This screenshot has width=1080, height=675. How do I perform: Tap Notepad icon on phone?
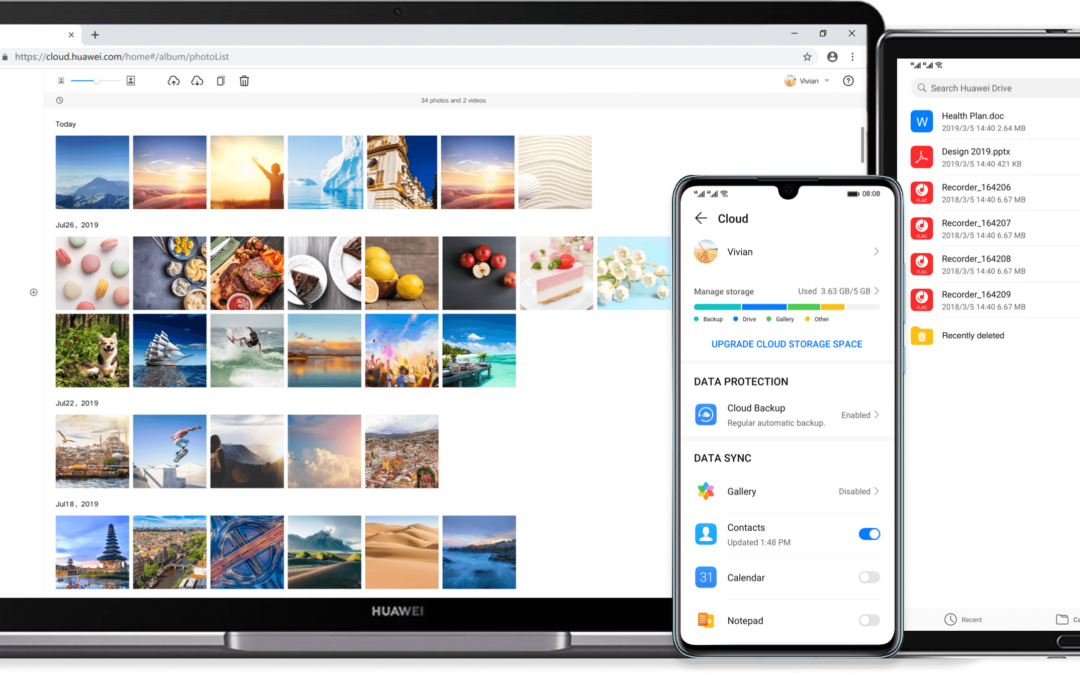click(705, 620)
